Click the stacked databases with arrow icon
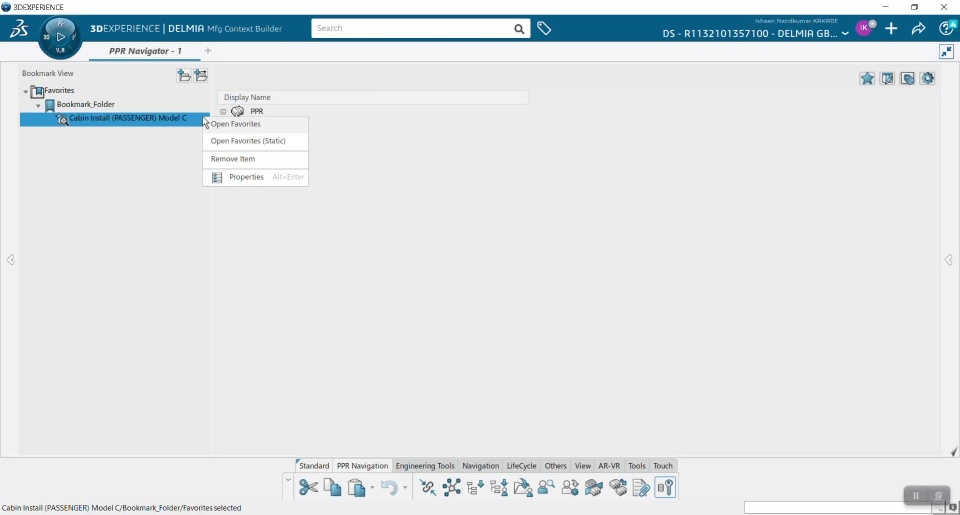 [594, 487]
